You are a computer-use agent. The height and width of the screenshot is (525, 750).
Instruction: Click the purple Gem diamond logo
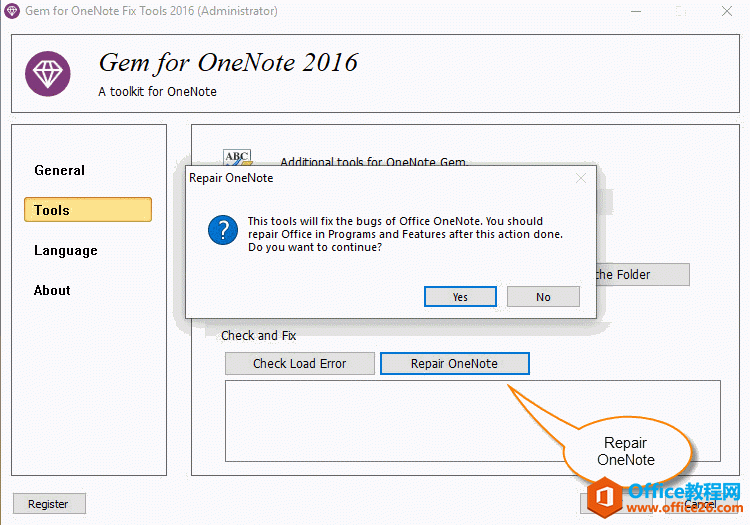(48, 74)
